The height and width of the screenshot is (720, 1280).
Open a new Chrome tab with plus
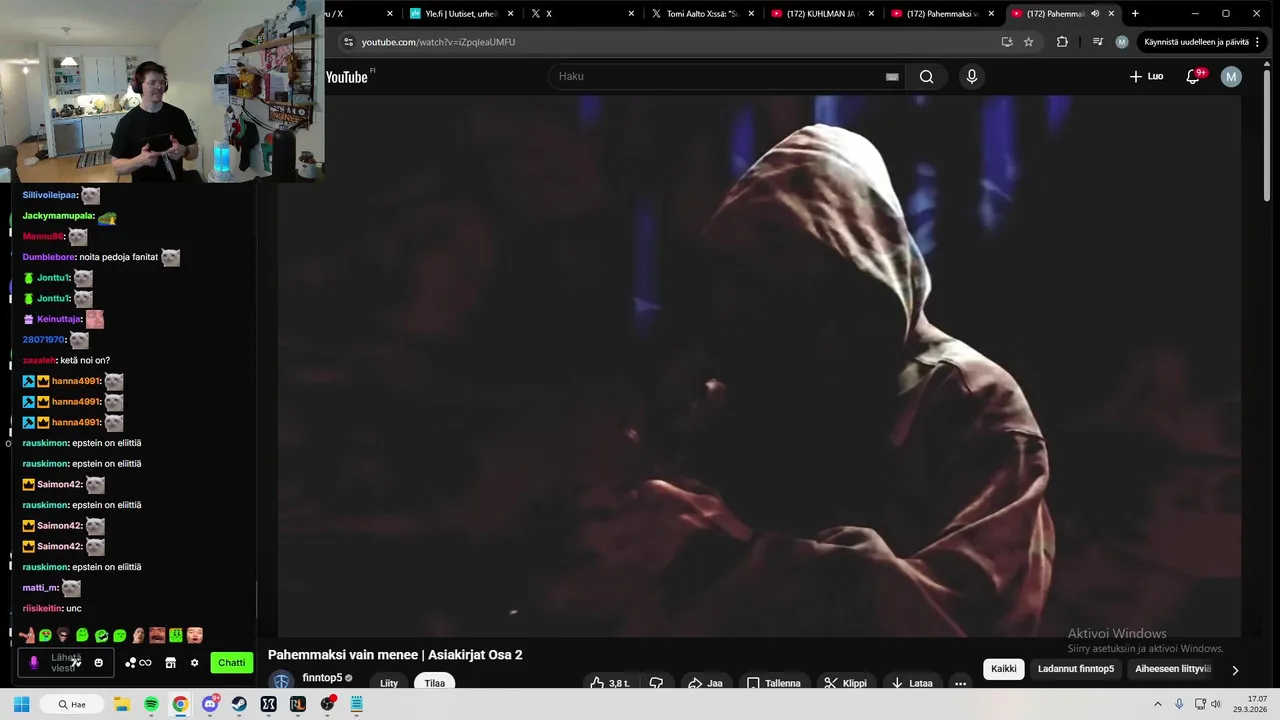[x=1135, y=14]
